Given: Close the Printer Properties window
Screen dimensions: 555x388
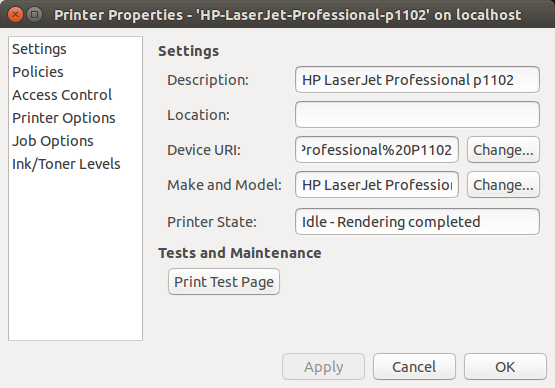Looking at the screenshot, I should (15, 15).
